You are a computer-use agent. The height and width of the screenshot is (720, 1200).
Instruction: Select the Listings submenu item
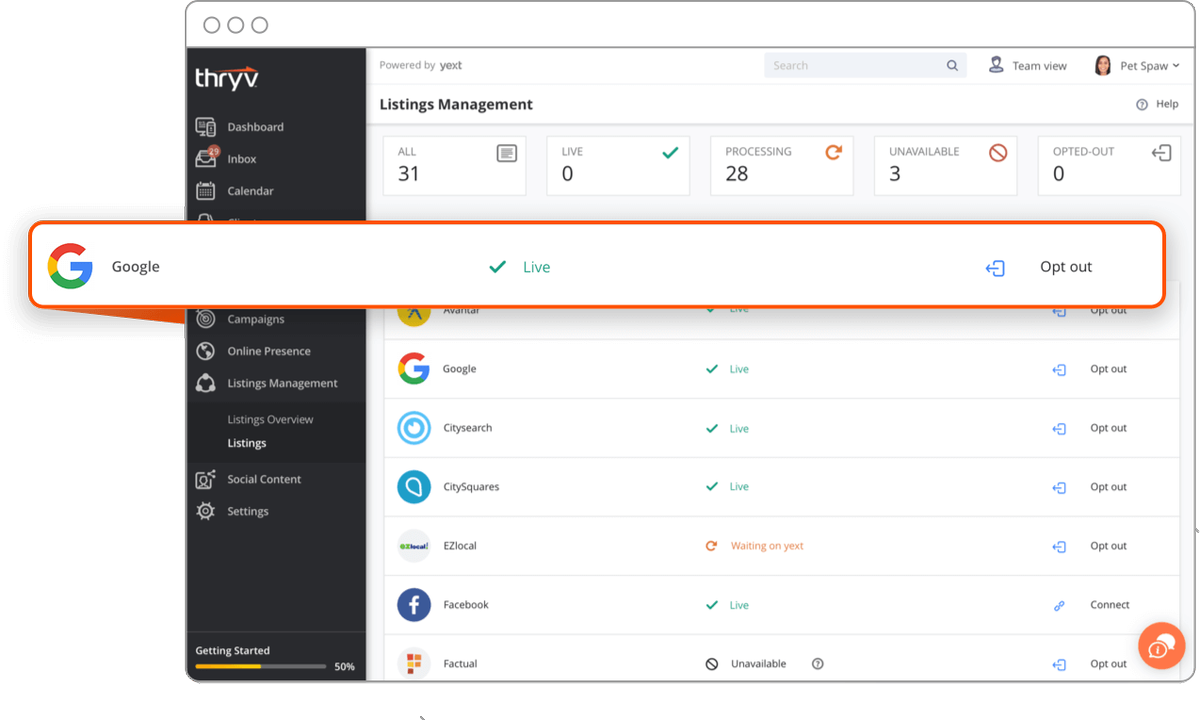click(246, 443)
